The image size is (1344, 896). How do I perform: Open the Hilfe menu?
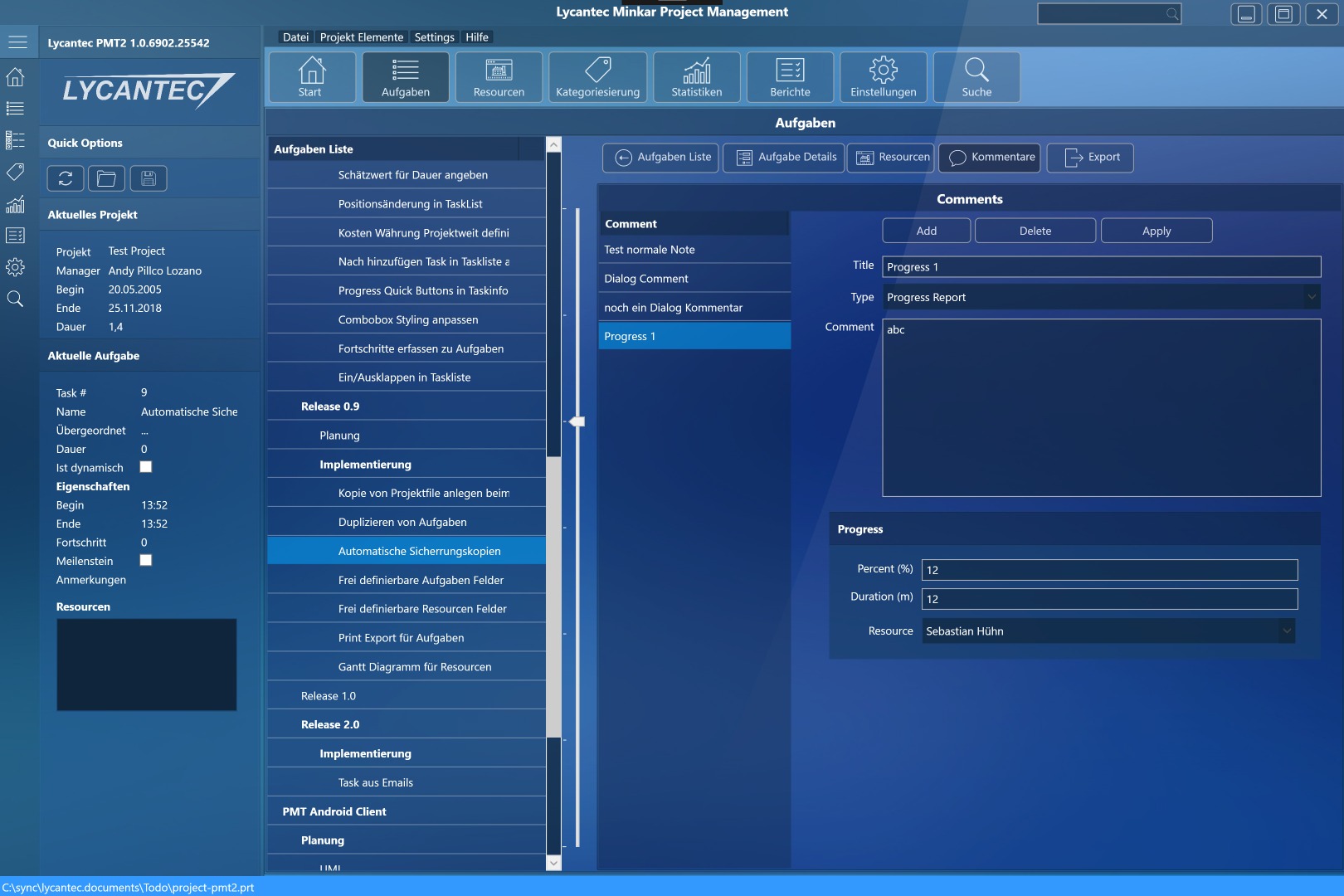point(477,37)
